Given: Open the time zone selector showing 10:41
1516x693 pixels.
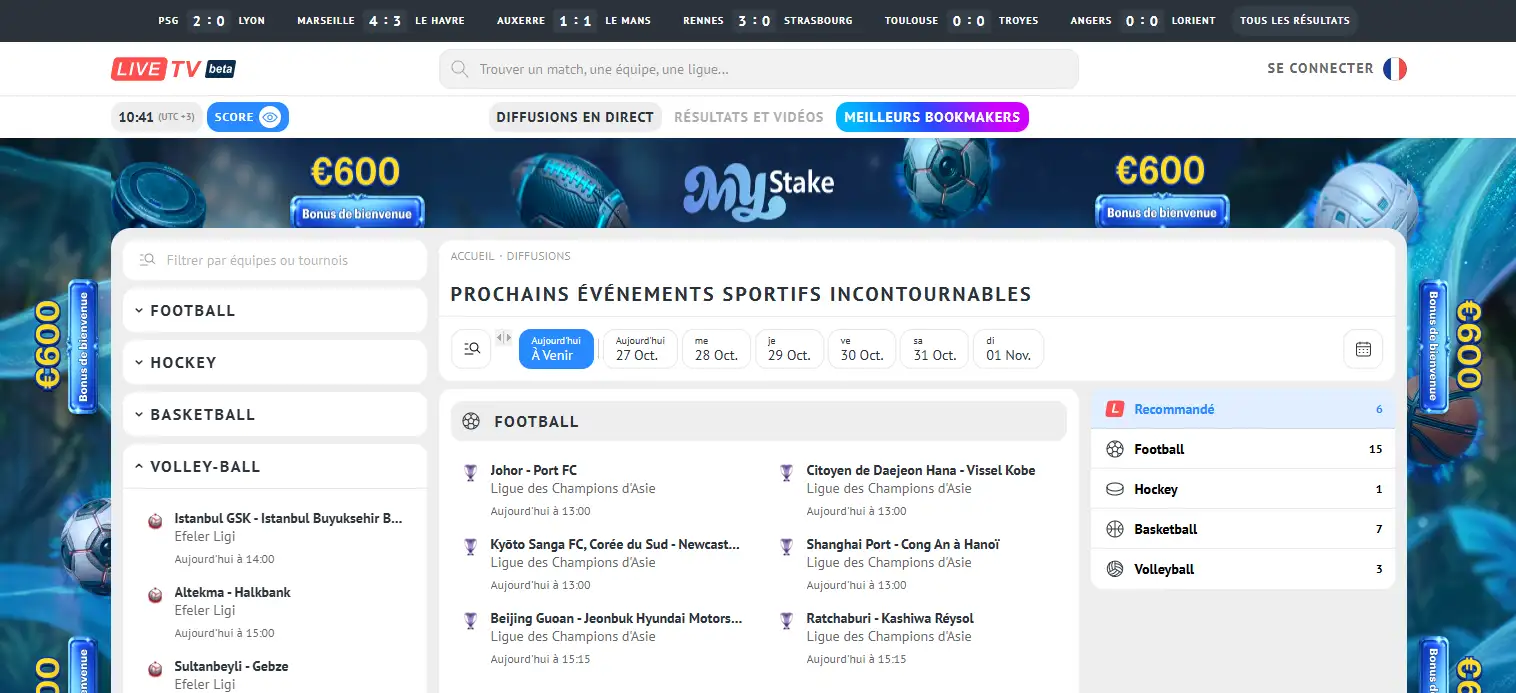Looking at the screenshot, I should pyautogui.click(x=157, y=117).
